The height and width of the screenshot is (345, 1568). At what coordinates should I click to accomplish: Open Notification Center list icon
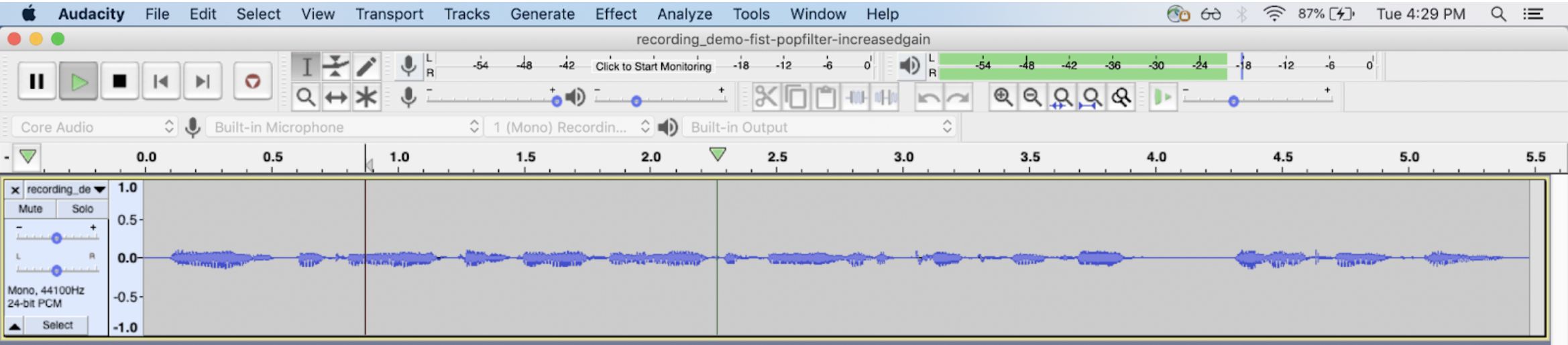pos(1533,13)
